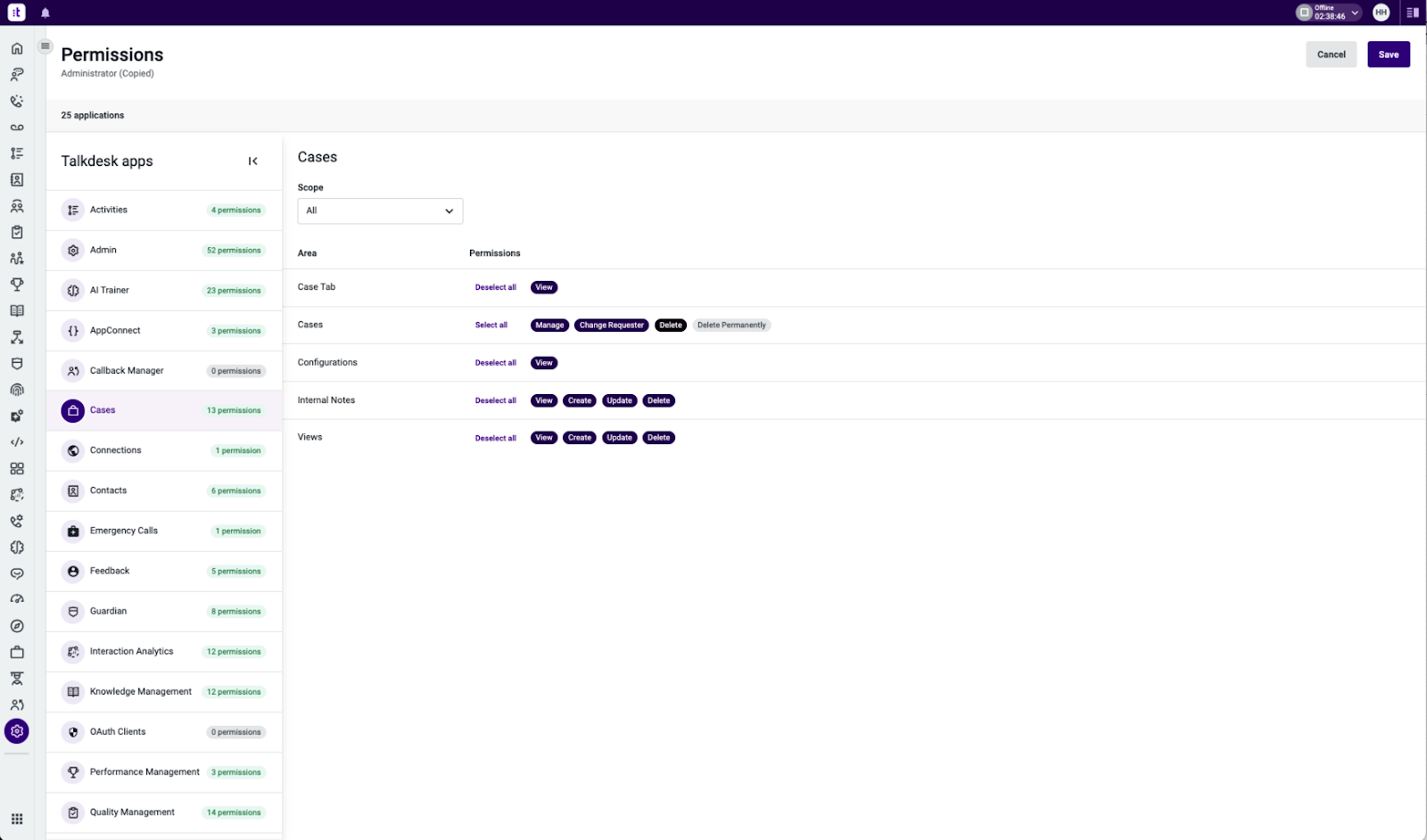Open the speedometer icon in sidebar
Image resolution: width=1427 pixels, height=840 pixels.
pyautogui.click(x=17, y=599)
